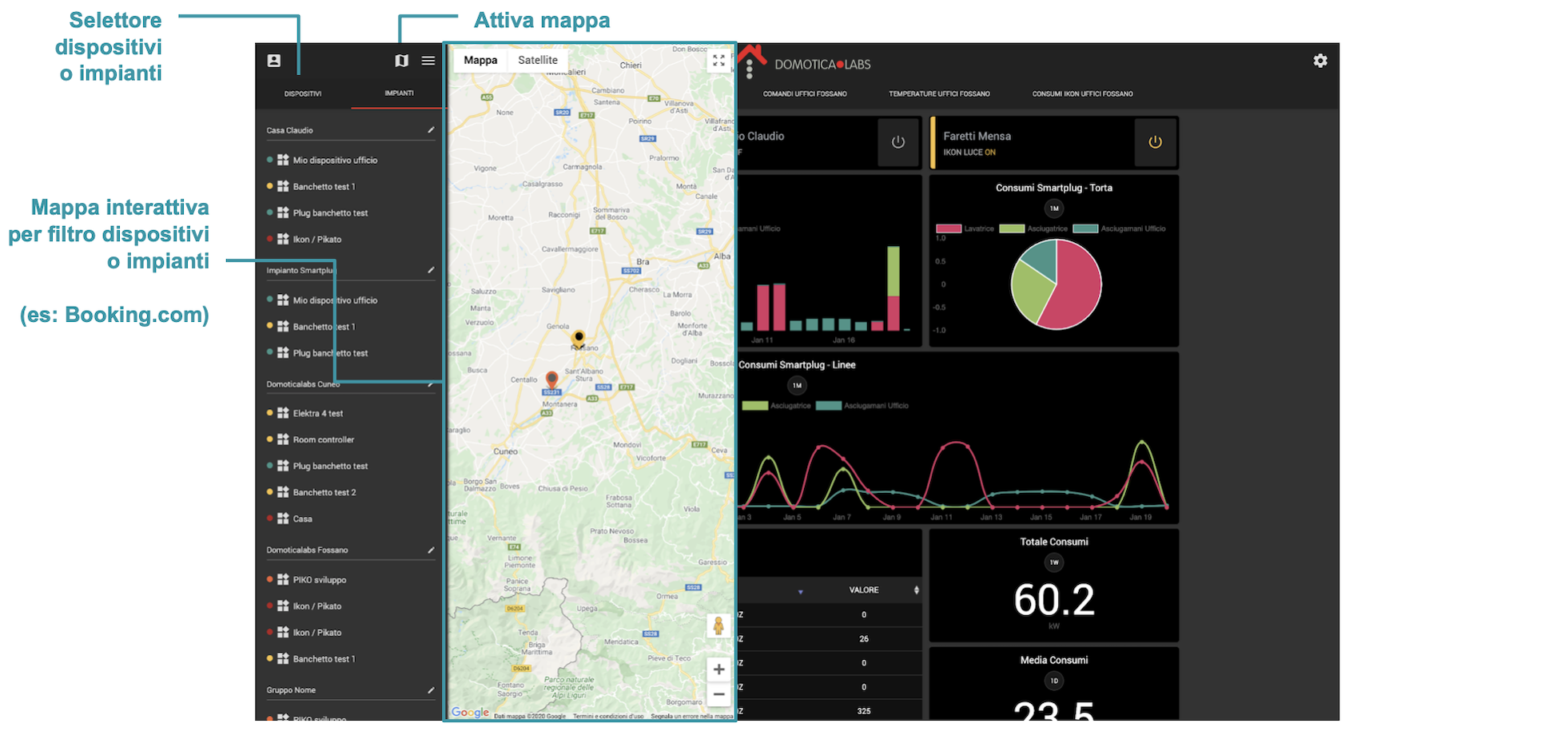
Task: Click table cell with value 26
Action: pyautogui.click(x=864, y=639)
